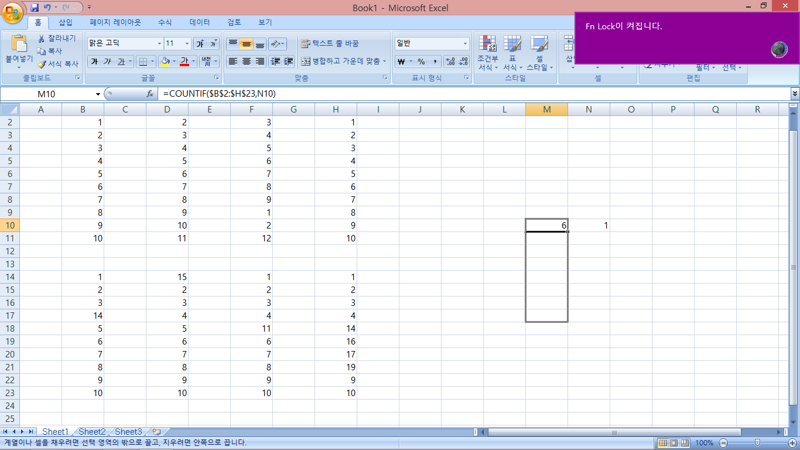
Task: Open the Office button menu
Action: click(12, 12)
